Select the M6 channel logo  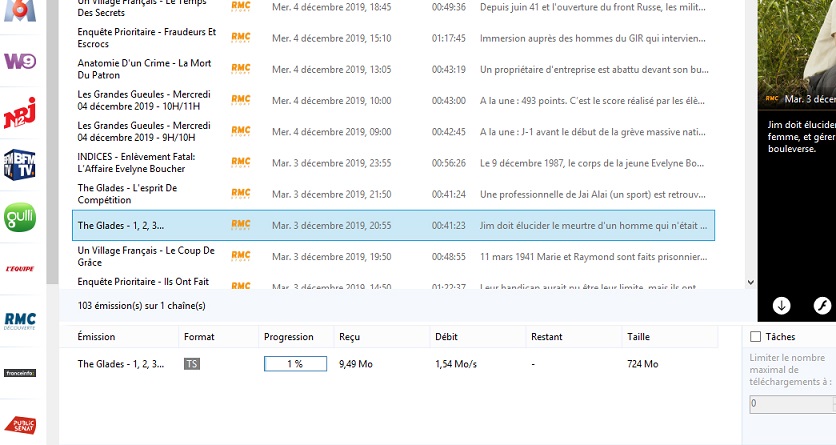click(20, 10)
